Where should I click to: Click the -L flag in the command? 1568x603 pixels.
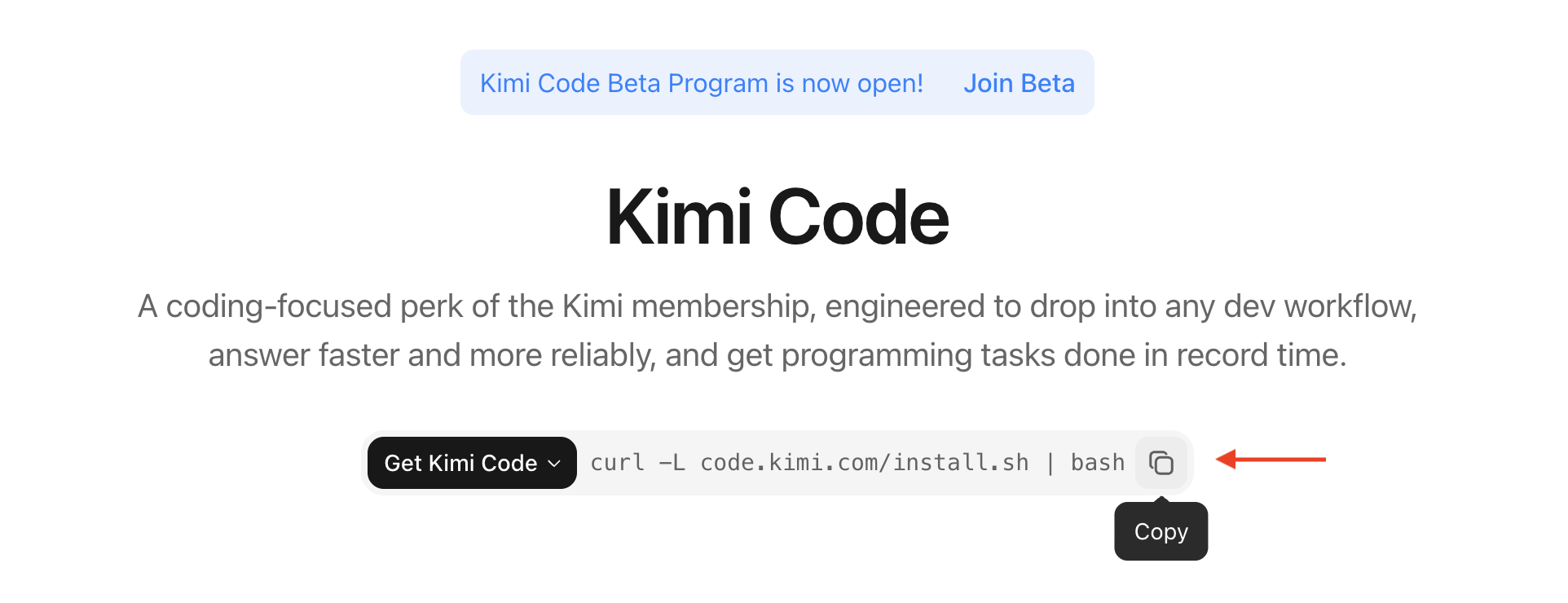[672, 463]
